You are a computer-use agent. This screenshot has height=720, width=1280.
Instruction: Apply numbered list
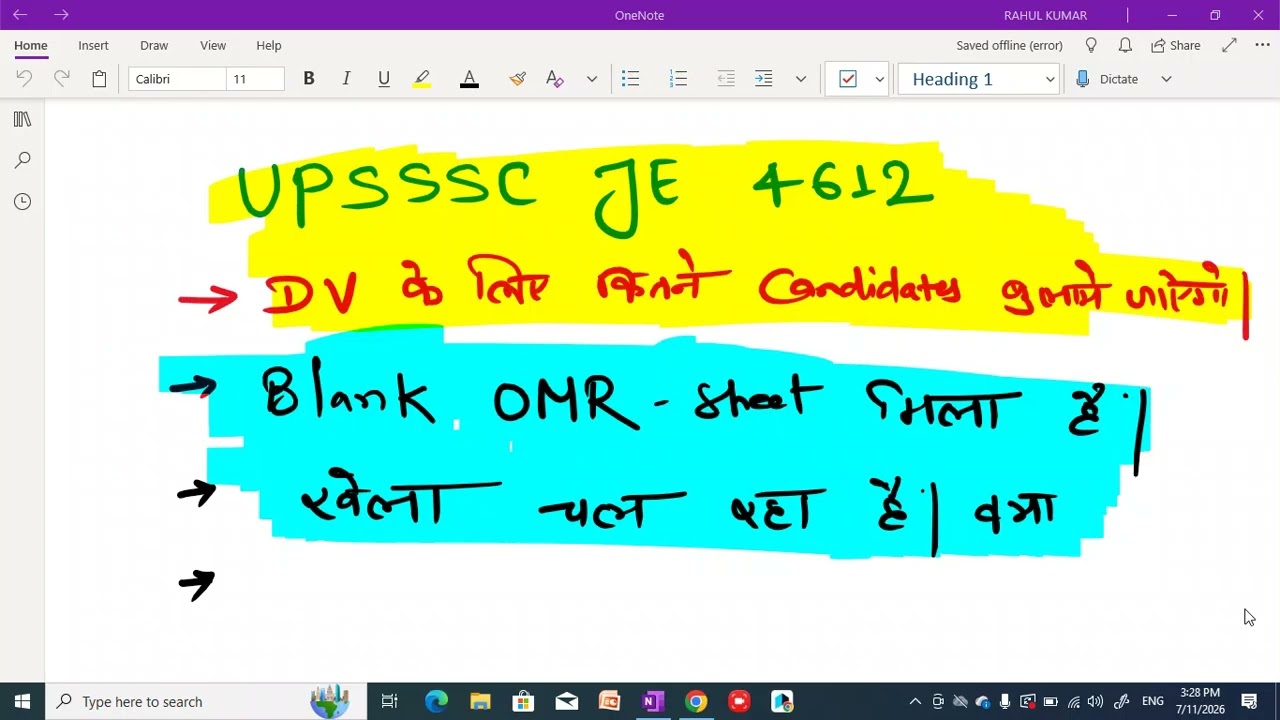[x=678, y=79]
